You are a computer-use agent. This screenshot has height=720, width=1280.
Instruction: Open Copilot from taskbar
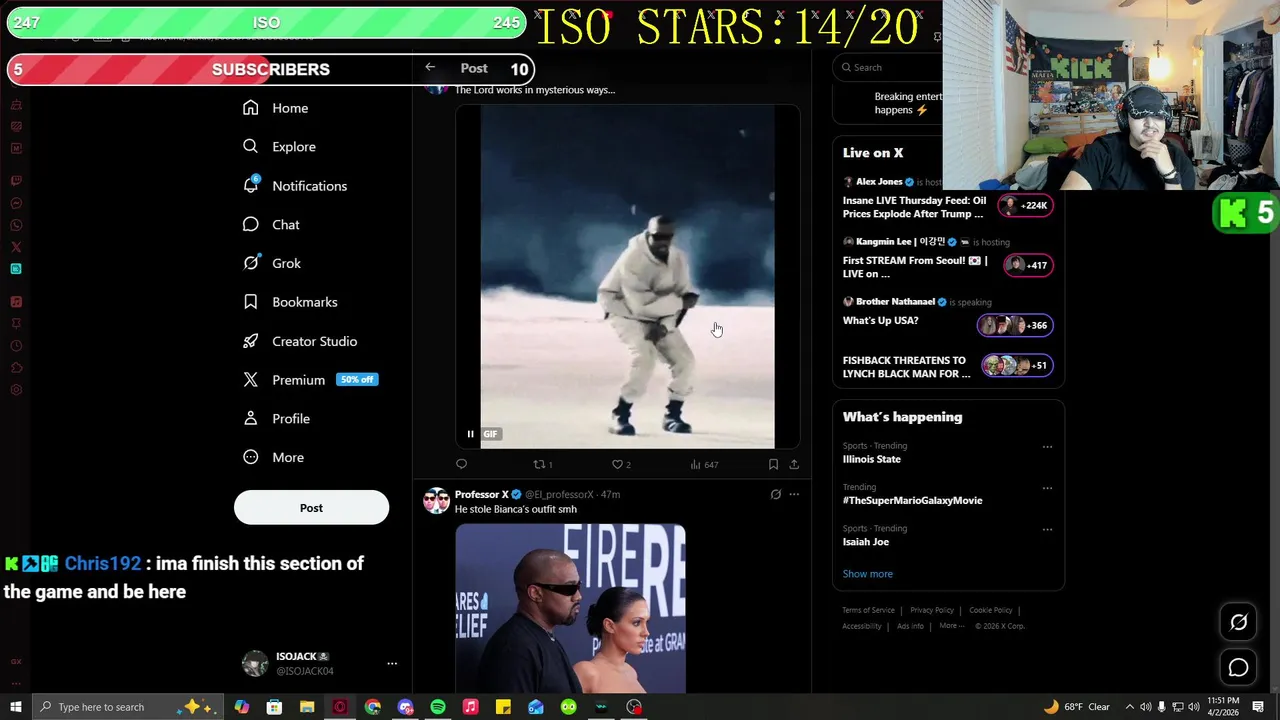(x=241, y=707)
